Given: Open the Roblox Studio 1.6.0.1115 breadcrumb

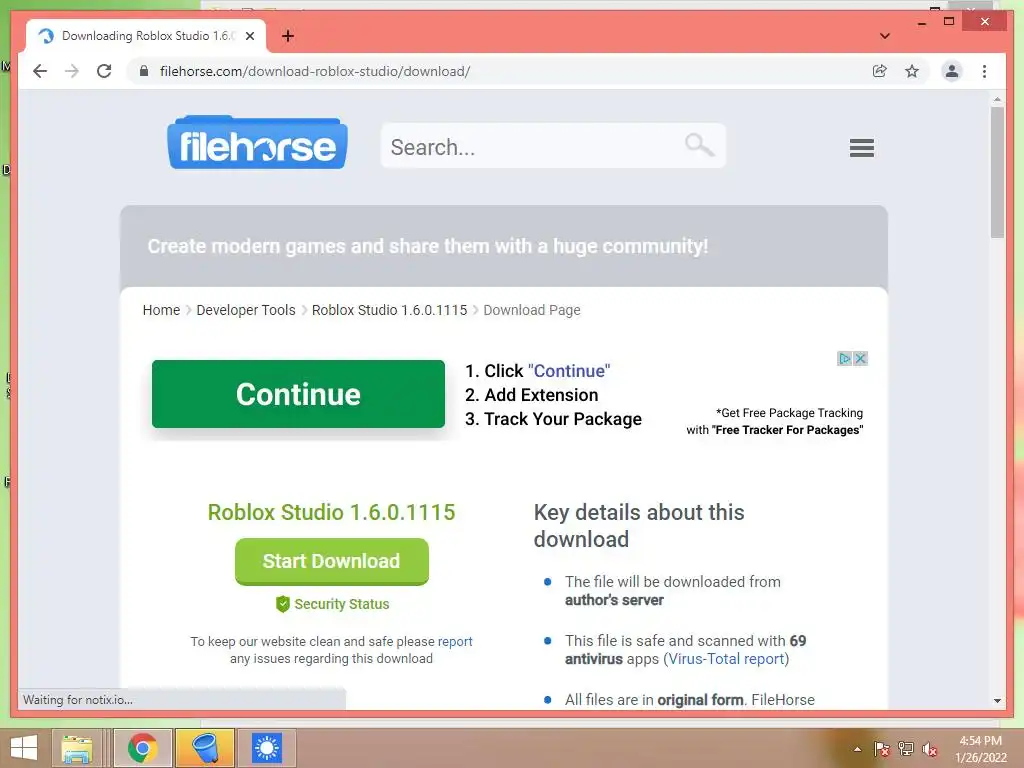Looking at the screenshot, I should point(389,310).
